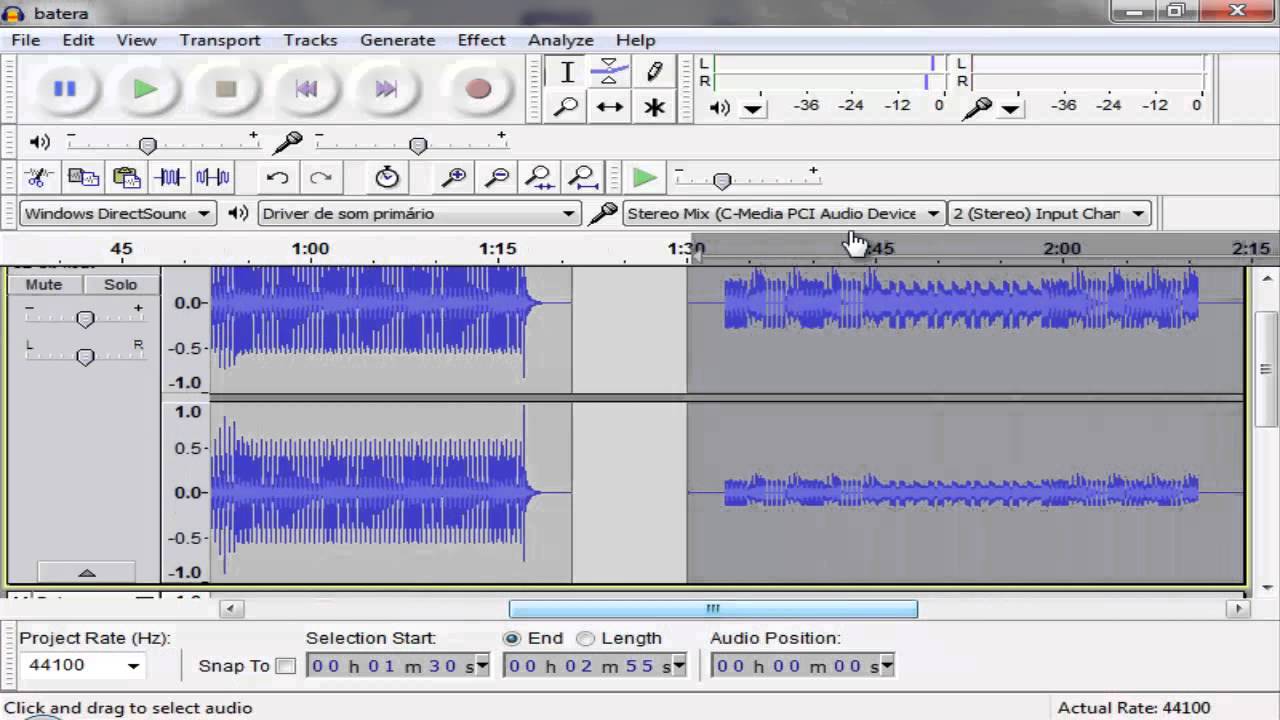
Task: Click the output volume slider handle
Action: click(148, 145)
